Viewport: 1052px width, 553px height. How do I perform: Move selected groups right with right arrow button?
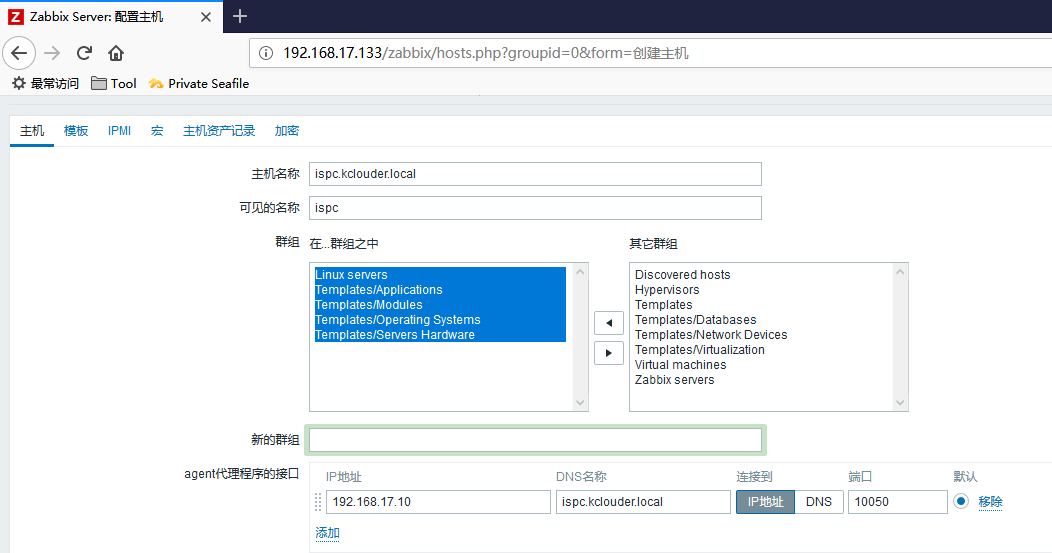coord(609,352)
